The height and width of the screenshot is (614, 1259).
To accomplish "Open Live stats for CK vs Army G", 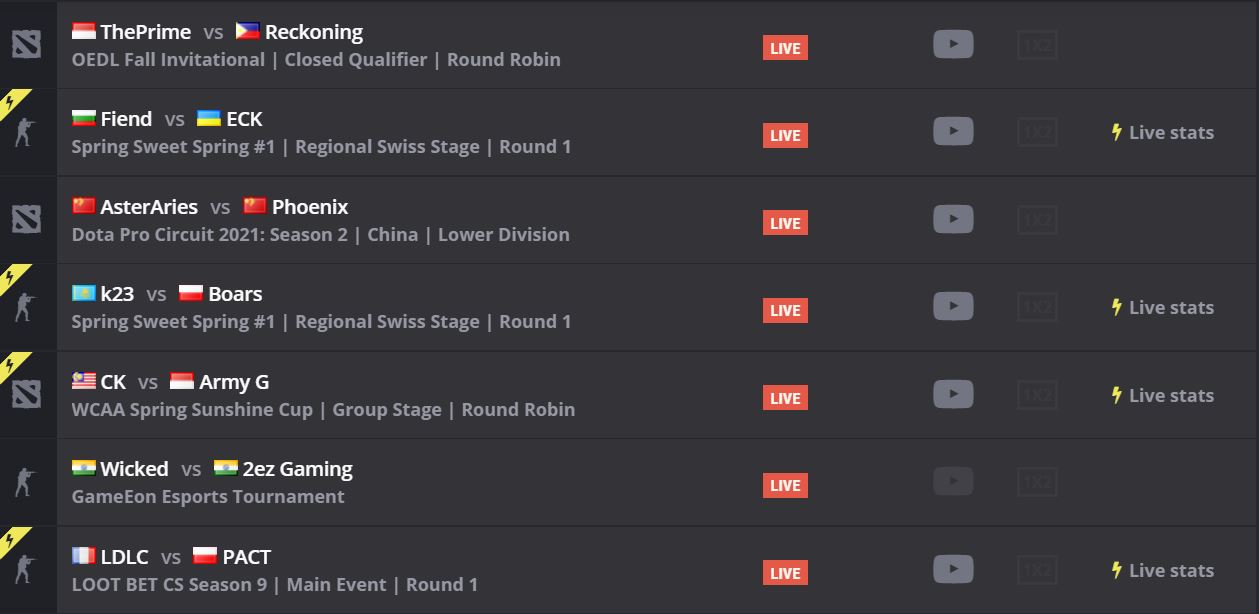I will pyautogui.click(x=1162, y=395).
